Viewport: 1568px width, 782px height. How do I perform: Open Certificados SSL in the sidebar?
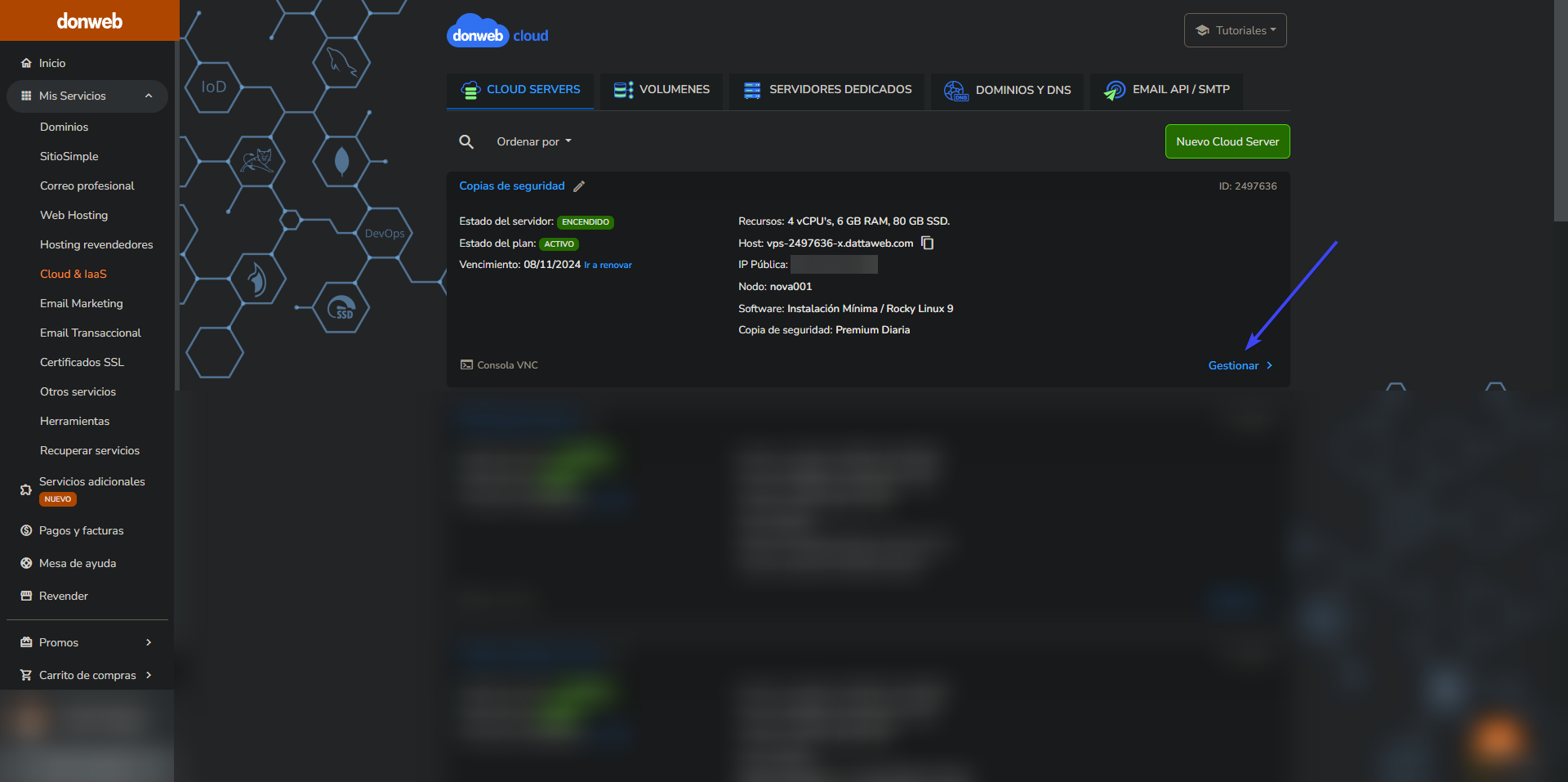[82, 362]
